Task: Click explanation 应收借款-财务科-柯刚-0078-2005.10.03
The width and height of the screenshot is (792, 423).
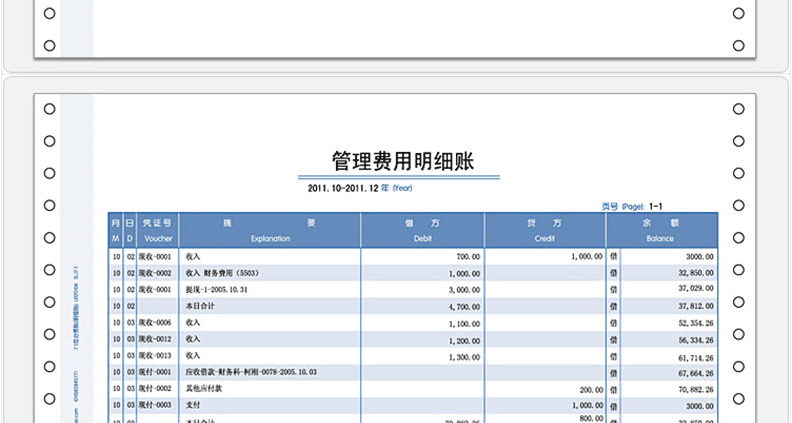Action: pyautogui.click(x=251, y=372)
